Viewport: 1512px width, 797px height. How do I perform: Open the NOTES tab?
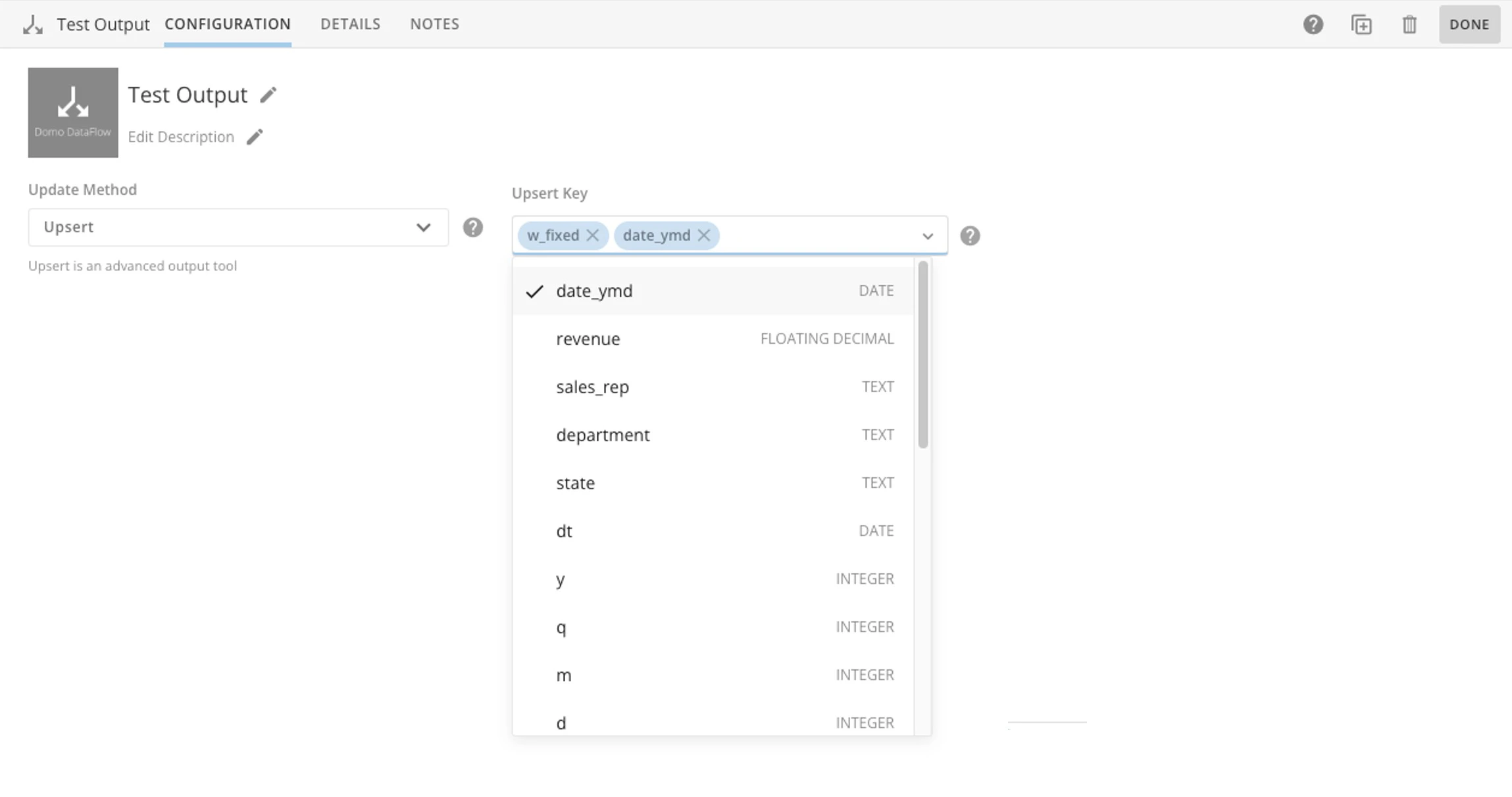[x=434, y=24]
